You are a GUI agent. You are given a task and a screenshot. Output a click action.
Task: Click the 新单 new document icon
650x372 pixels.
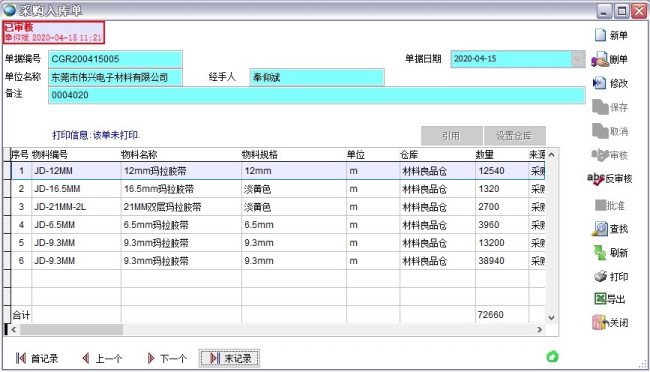pyautogui.click(x=600, y=35)
